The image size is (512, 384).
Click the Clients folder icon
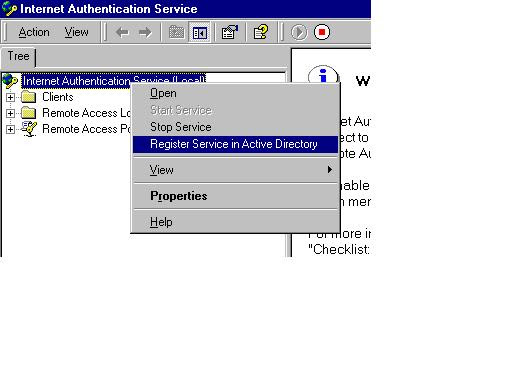point(29,97)
